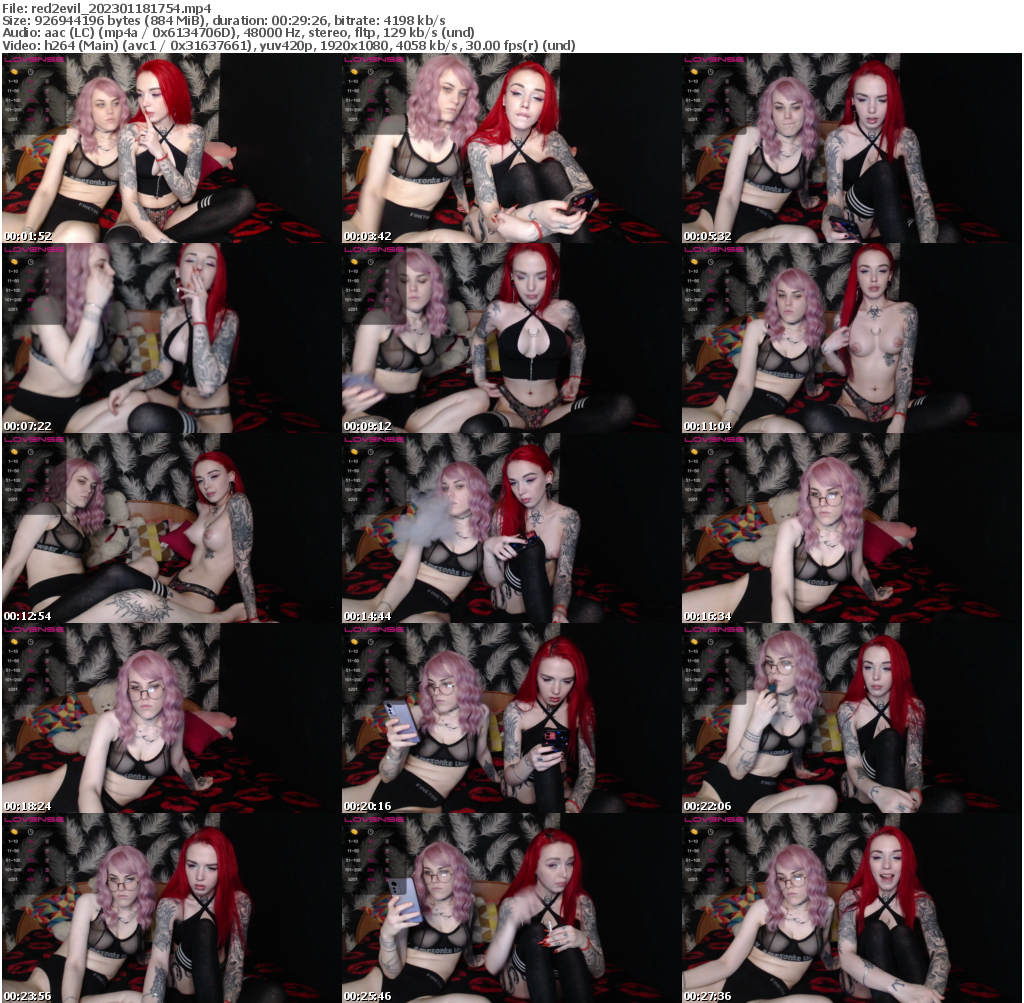The width and height of the screenshot is (1024, 1003).
Task: Open the file red2evil_202301181754.mp4
Action: coord(120,5)
